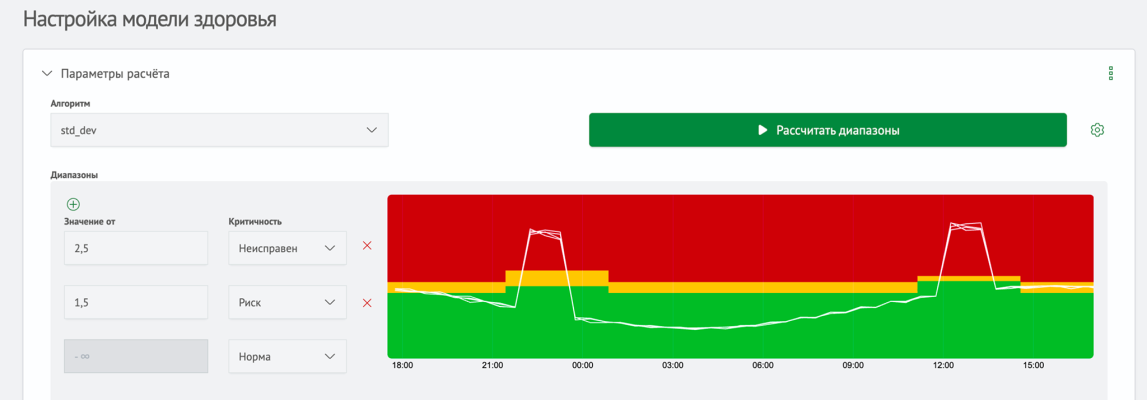
Task: Click the 15:00 time axis label
Action: pos(1033,365)
